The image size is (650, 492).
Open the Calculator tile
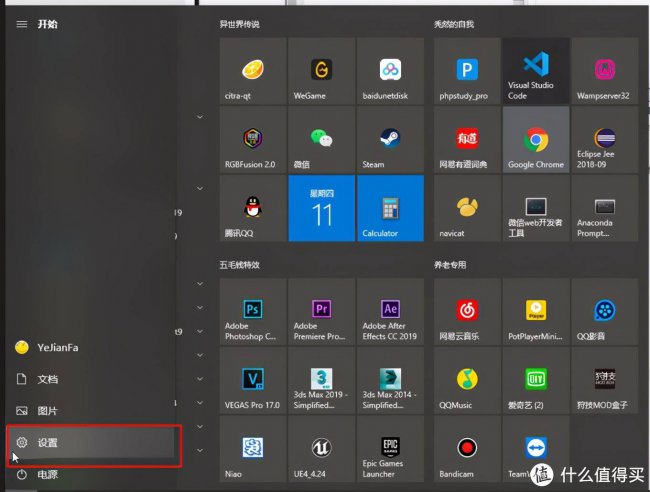(x=390, y=208)
